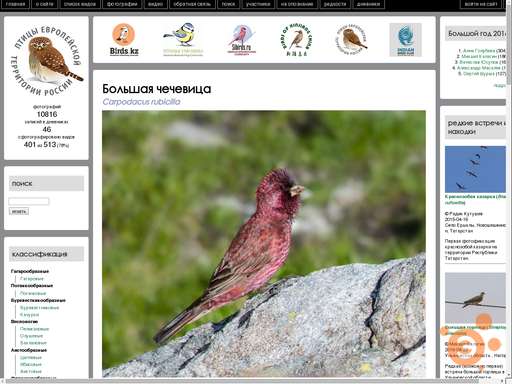
Task: Open the brown bird circular logo
Action: point(351,39)
